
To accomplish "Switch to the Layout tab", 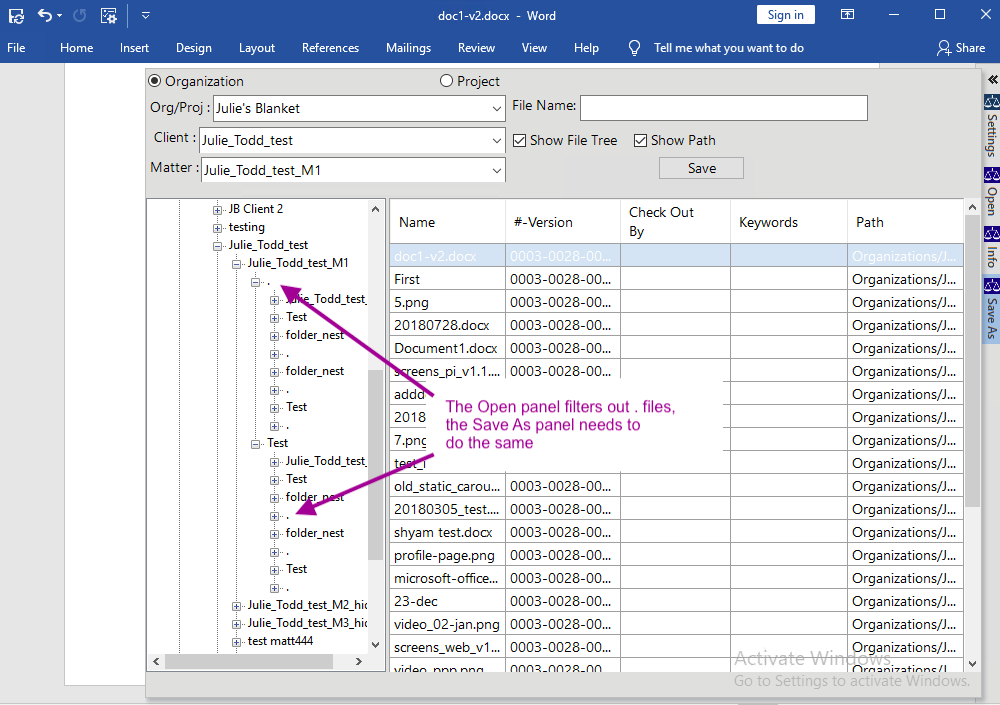I will [x=257, y=48].
